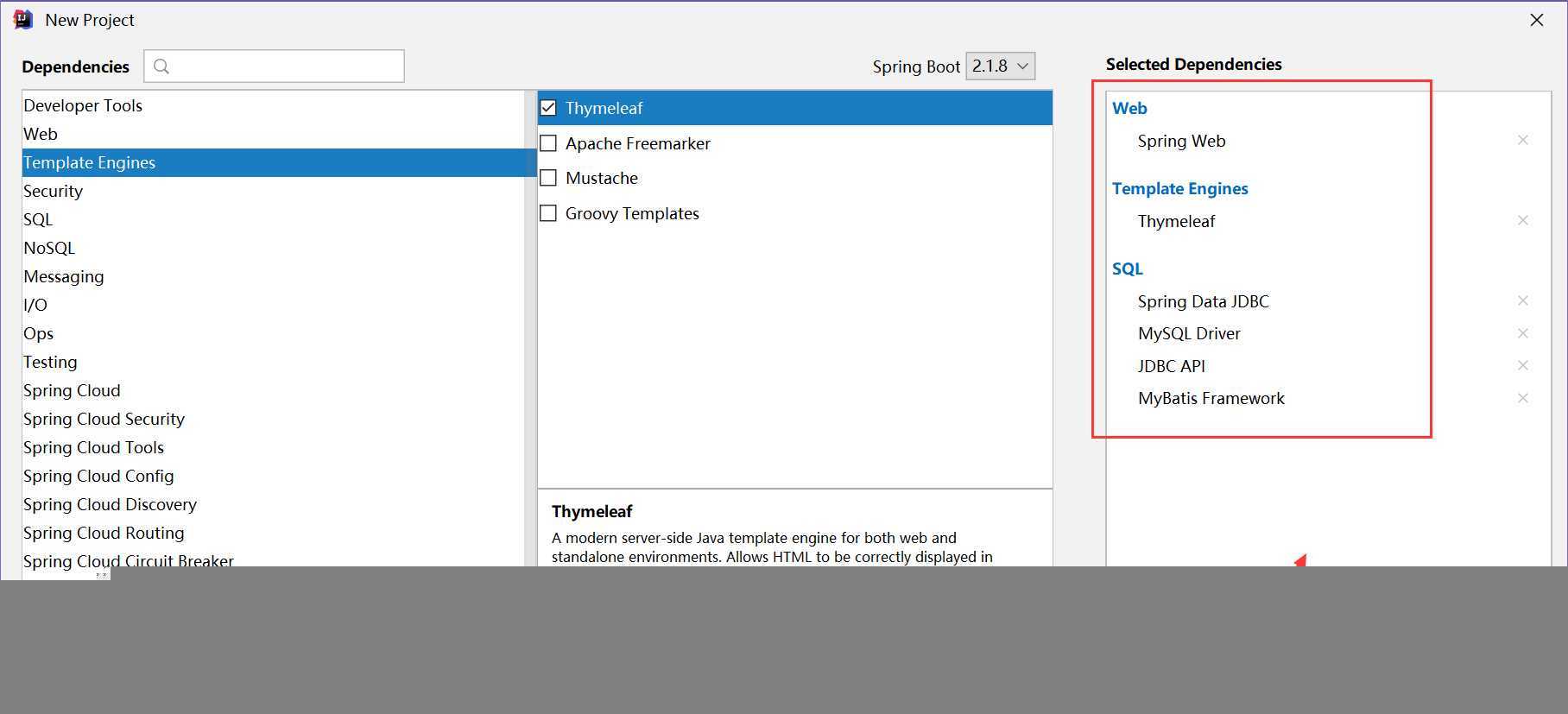The image size is (1568, 714).
Task: Select the Messaging category
Action: pos(273,276)
